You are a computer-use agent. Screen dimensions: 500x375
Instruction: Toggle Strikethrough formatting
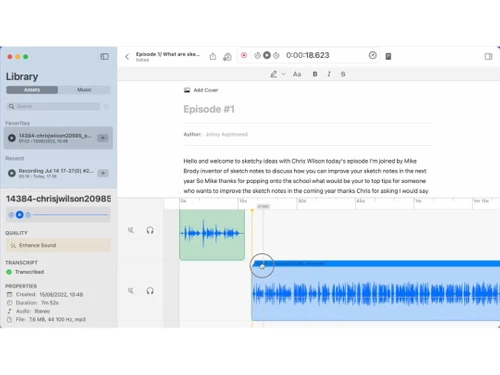343,74
